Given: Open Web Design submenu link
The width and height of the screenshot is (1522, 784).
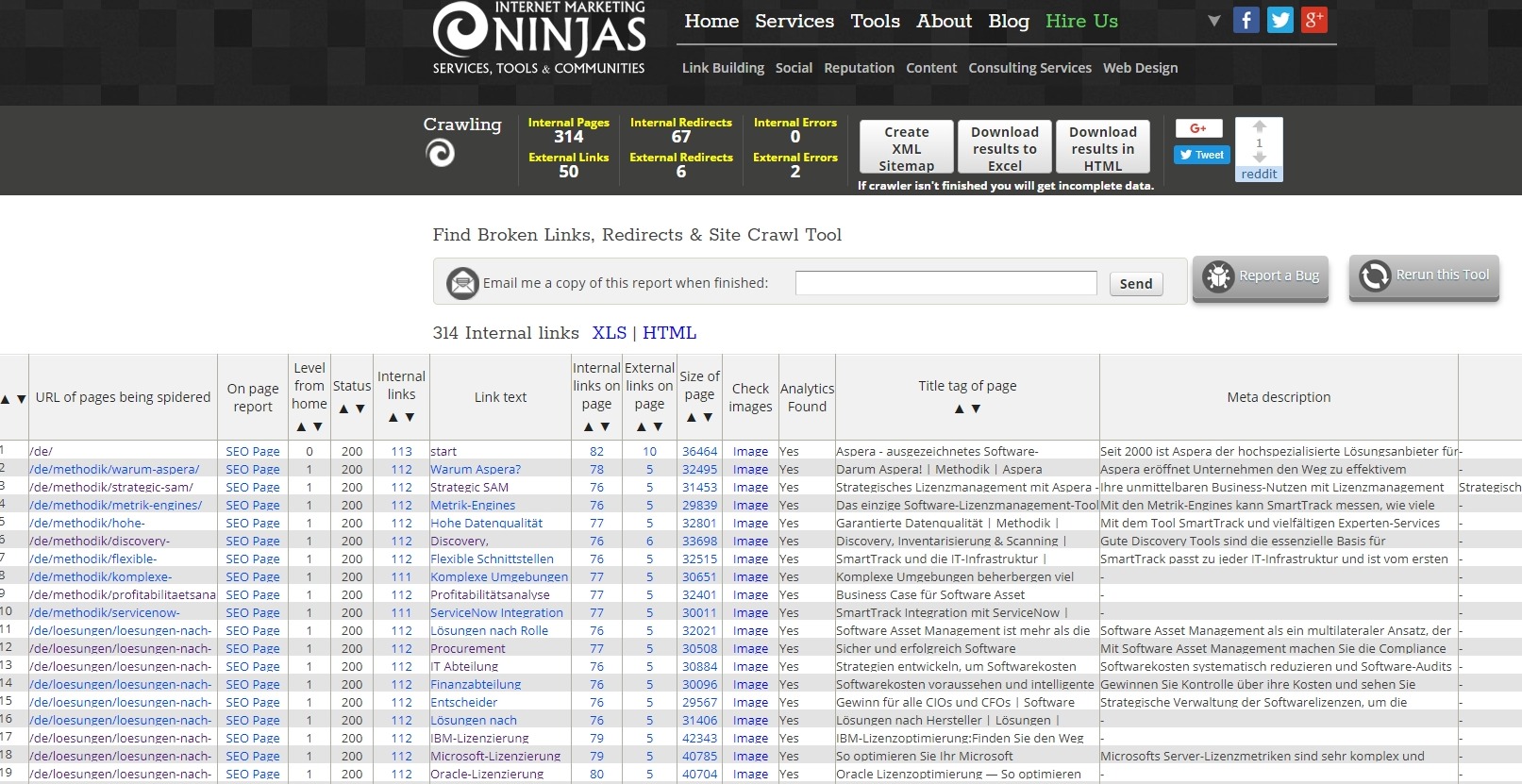Looking at the screenshot, I should [1140, 68].
